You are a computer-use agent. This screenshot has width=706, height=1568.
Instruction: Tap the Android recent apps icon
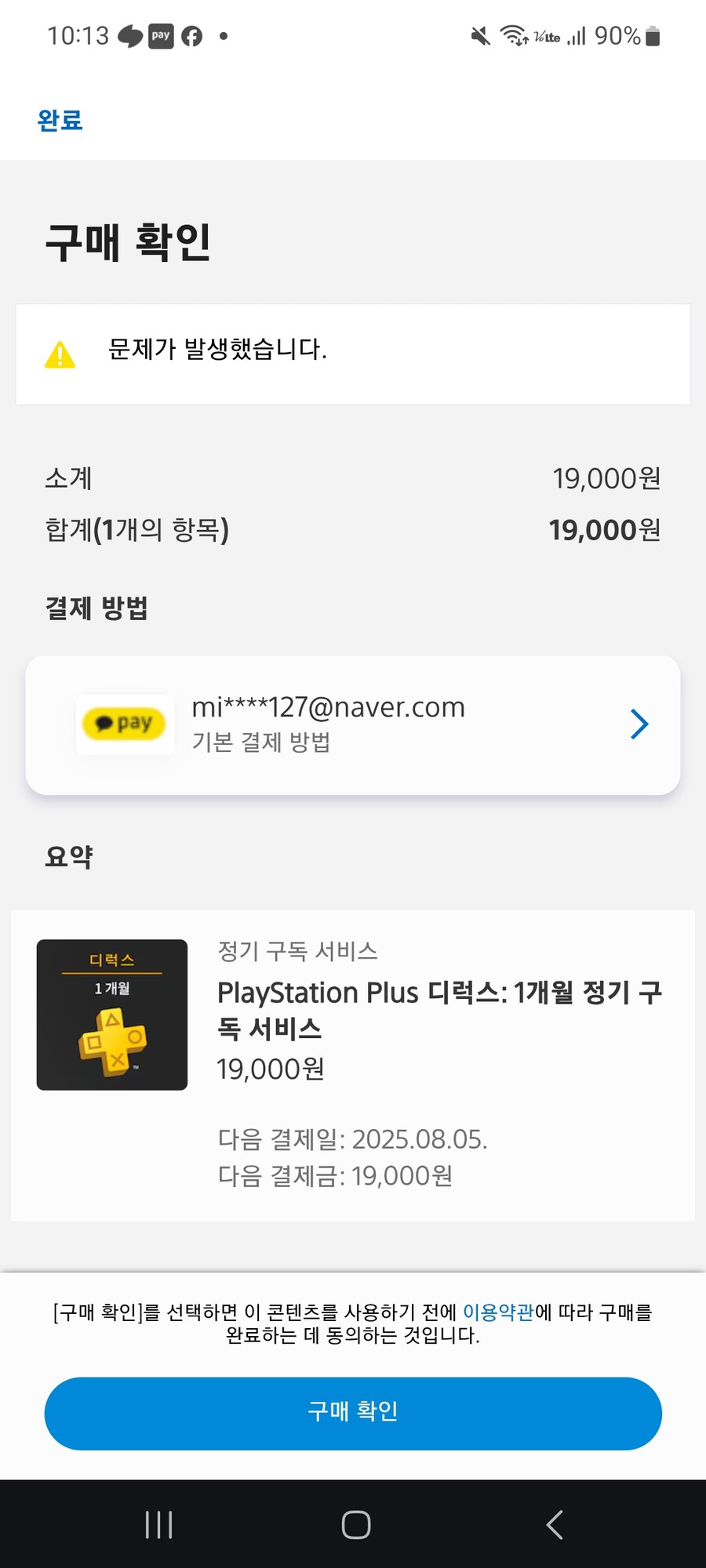tap(158, 1525)
